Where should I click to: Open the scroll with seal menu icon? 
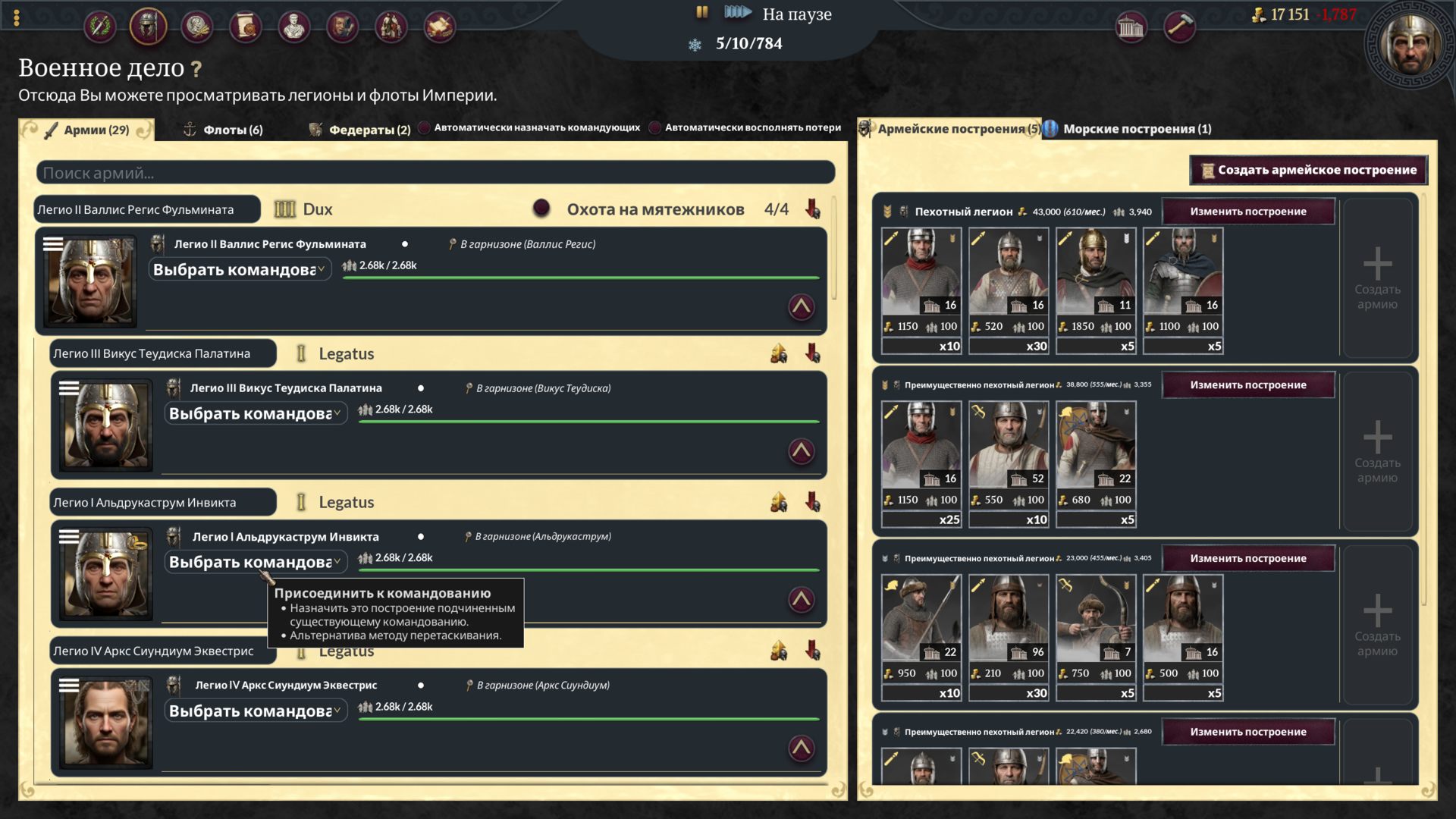tap(245, 27)
